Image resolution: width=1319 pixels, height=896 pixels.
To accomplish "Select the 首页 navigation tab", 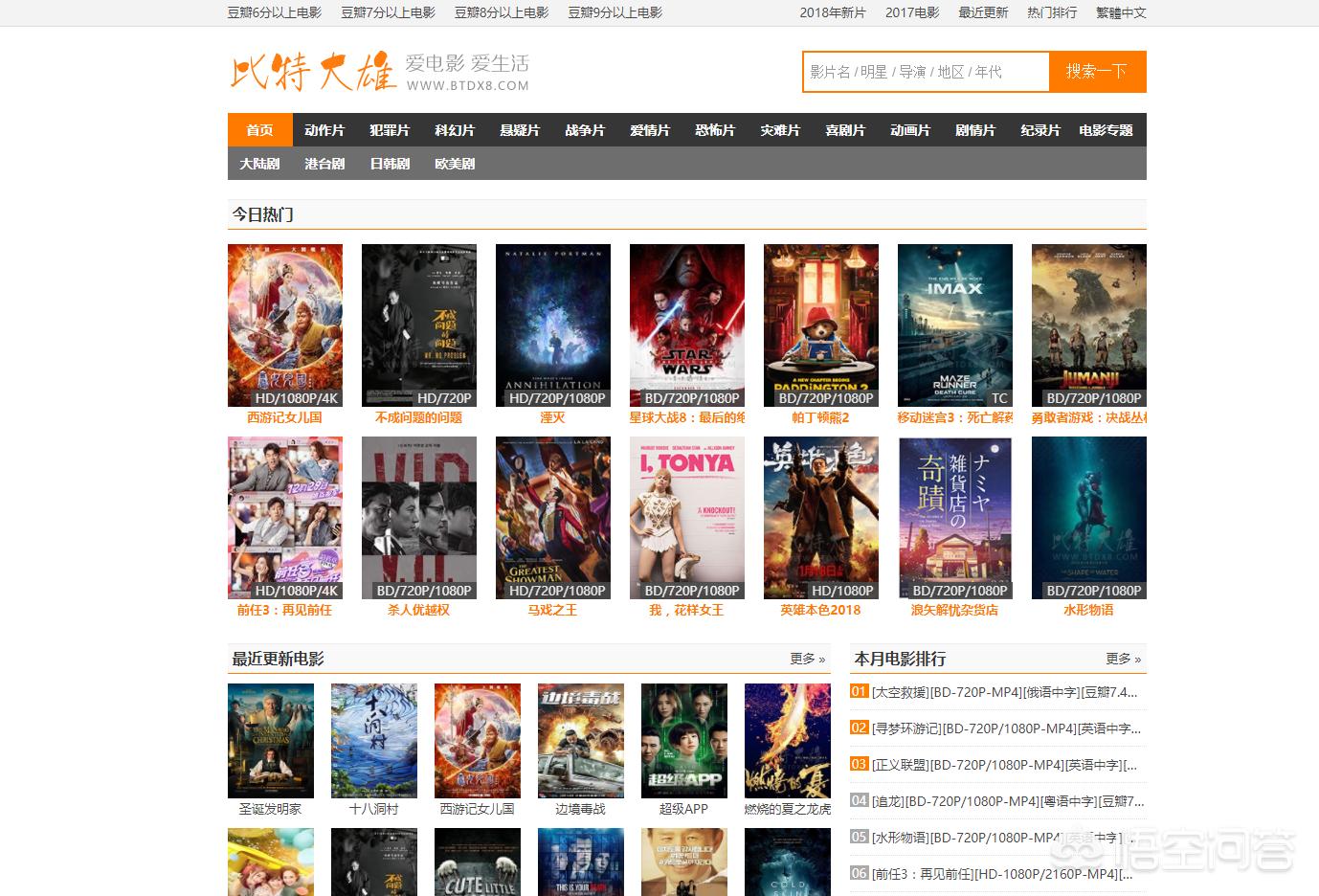I will 259,130.
